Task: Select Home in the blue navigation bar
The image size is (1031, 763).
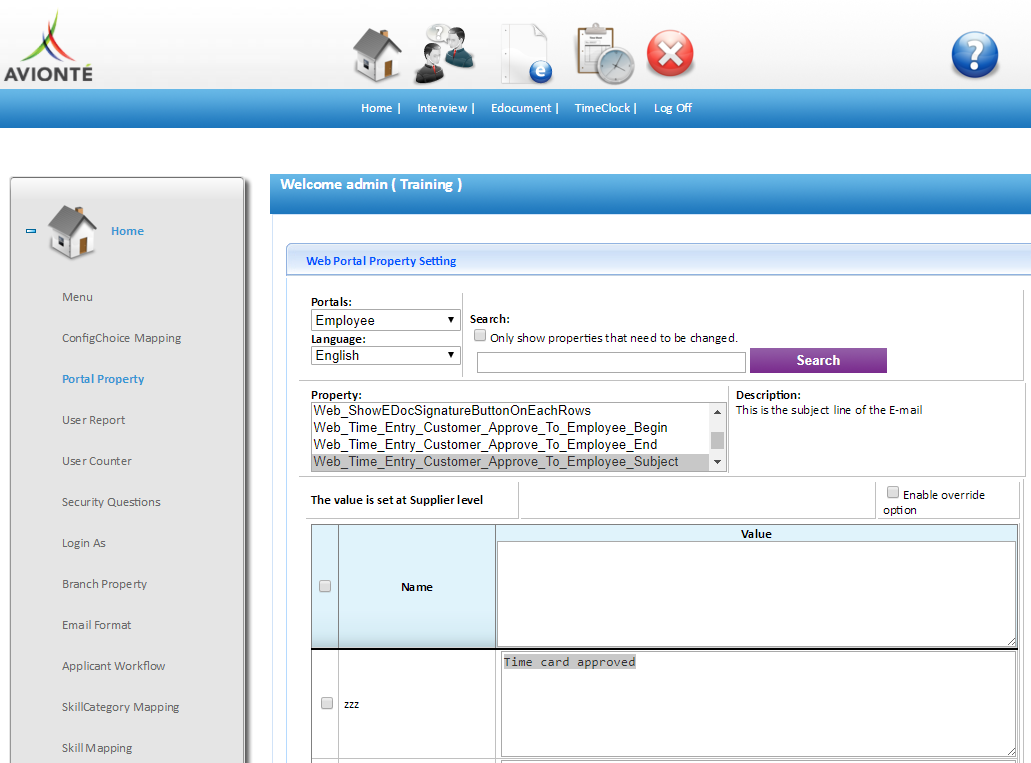Action: [376, 108]
